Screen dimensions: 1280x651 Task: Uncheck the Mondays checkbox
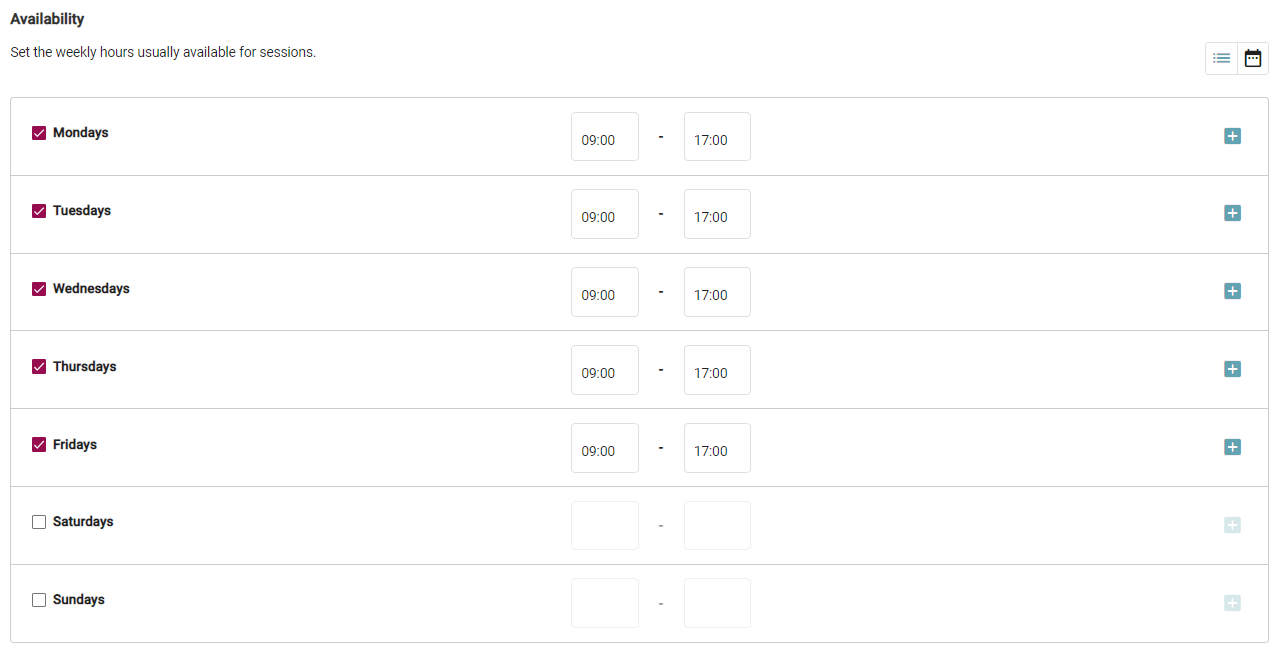39,133
